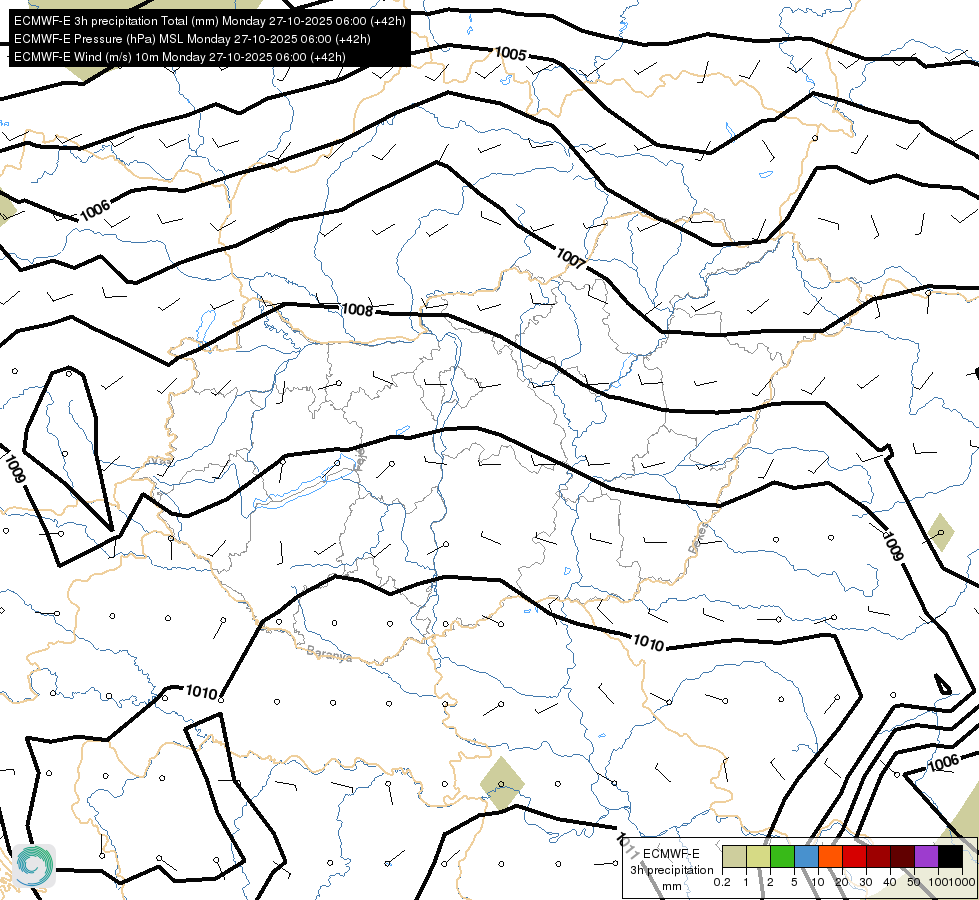Click the Baranya county label

click(x=329, y=654)
